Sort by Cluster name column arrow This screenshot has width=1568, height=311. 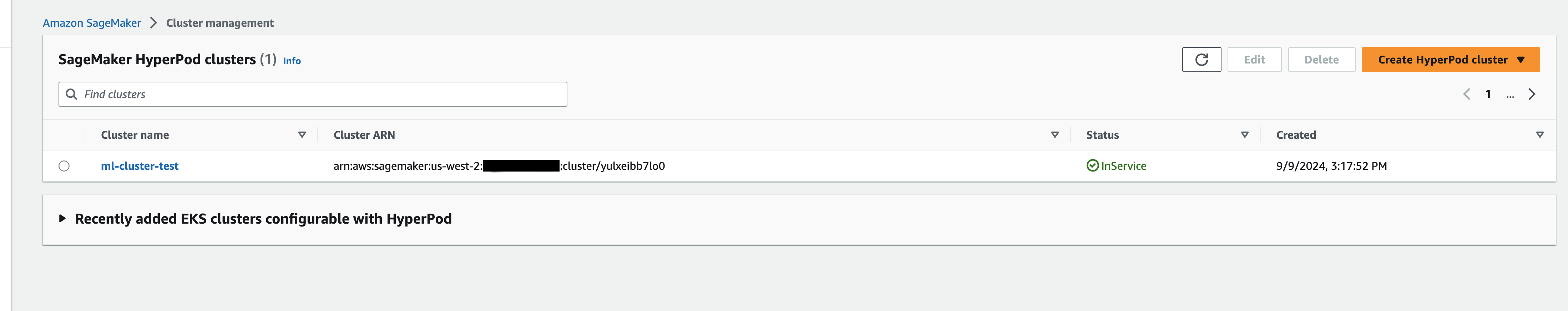coord(302,135)
